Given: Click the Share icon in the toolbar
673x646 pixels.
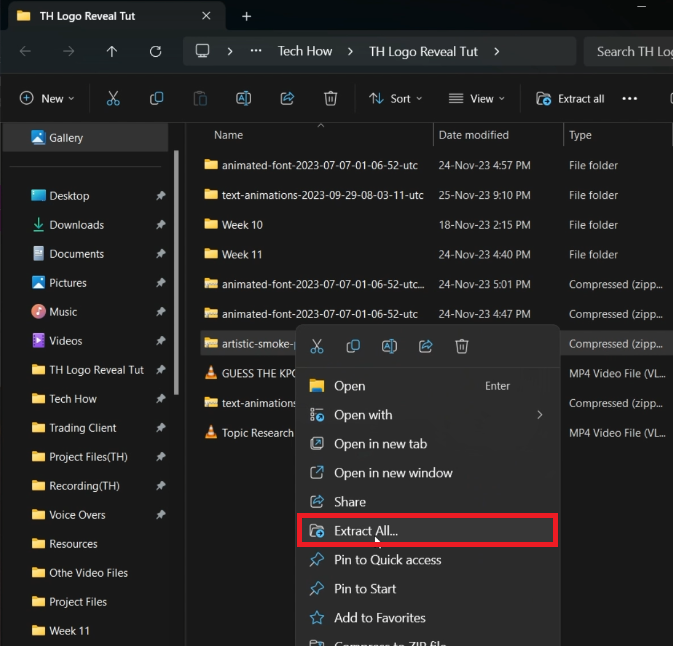Looking at the screenshot, I should point(287,98).
